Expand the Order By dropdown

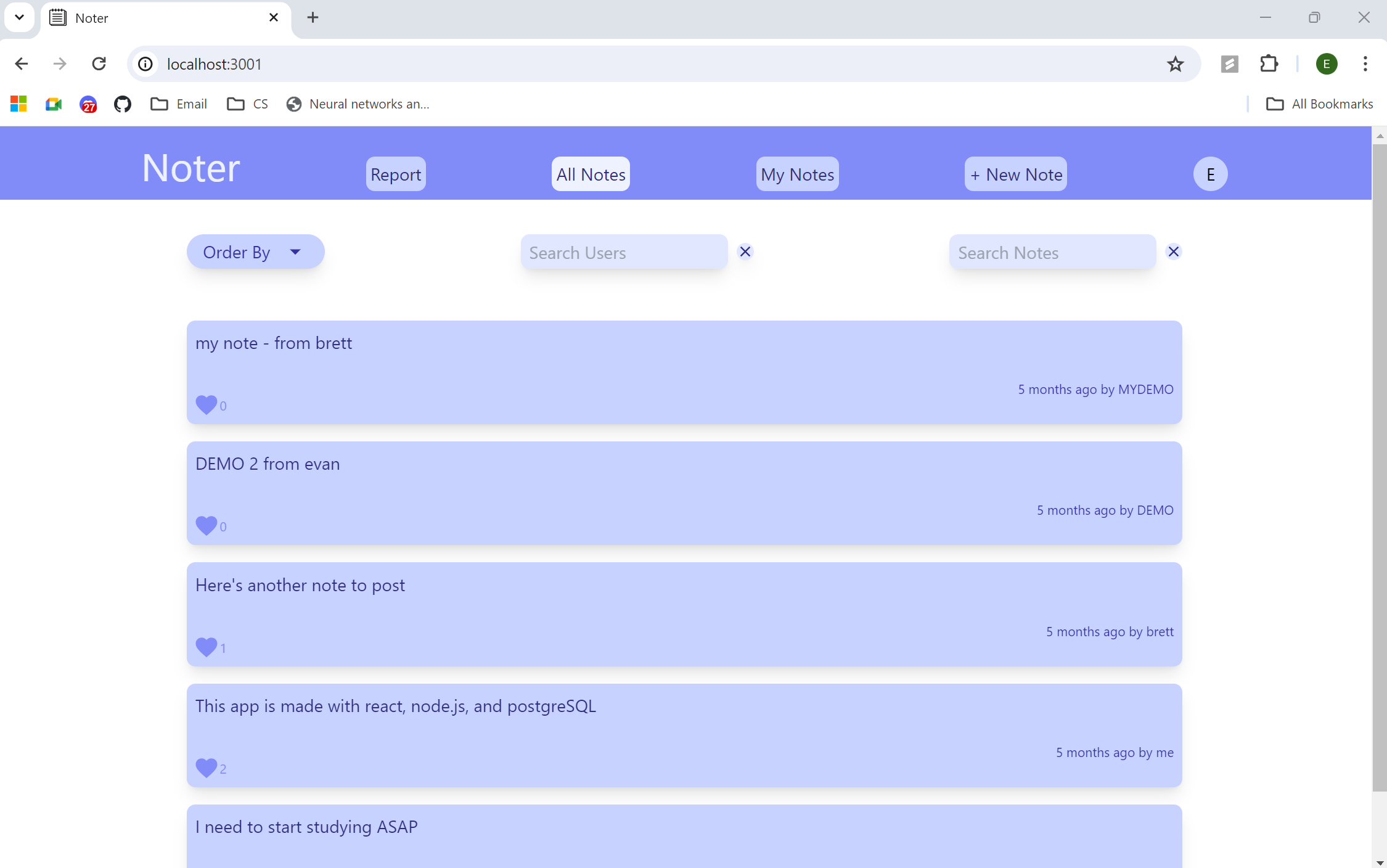click(x=255, y=252)
